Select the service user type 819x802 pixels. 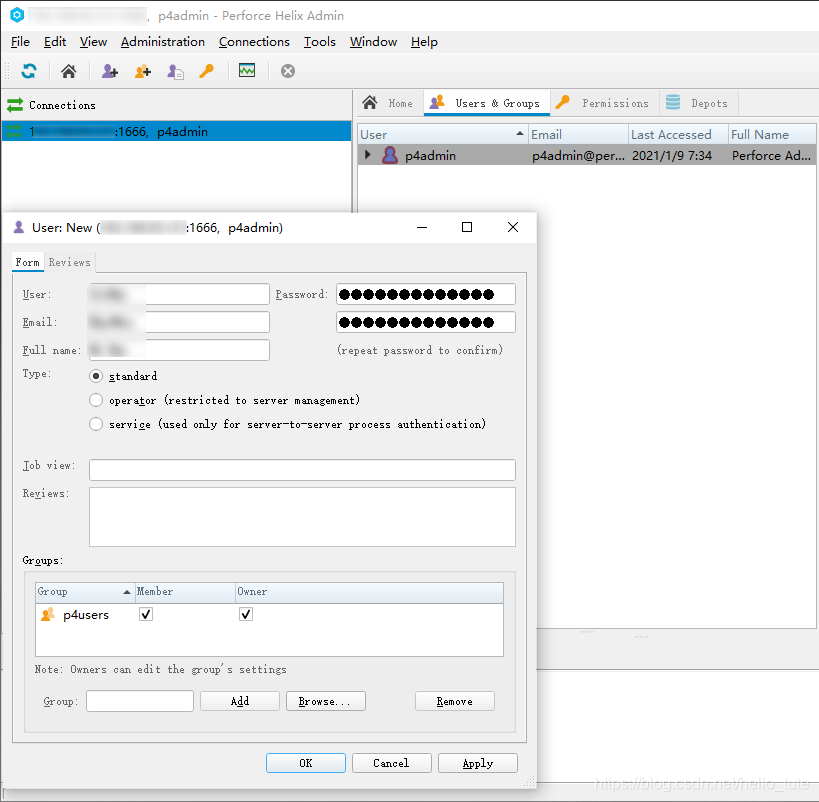pos(96,424)
